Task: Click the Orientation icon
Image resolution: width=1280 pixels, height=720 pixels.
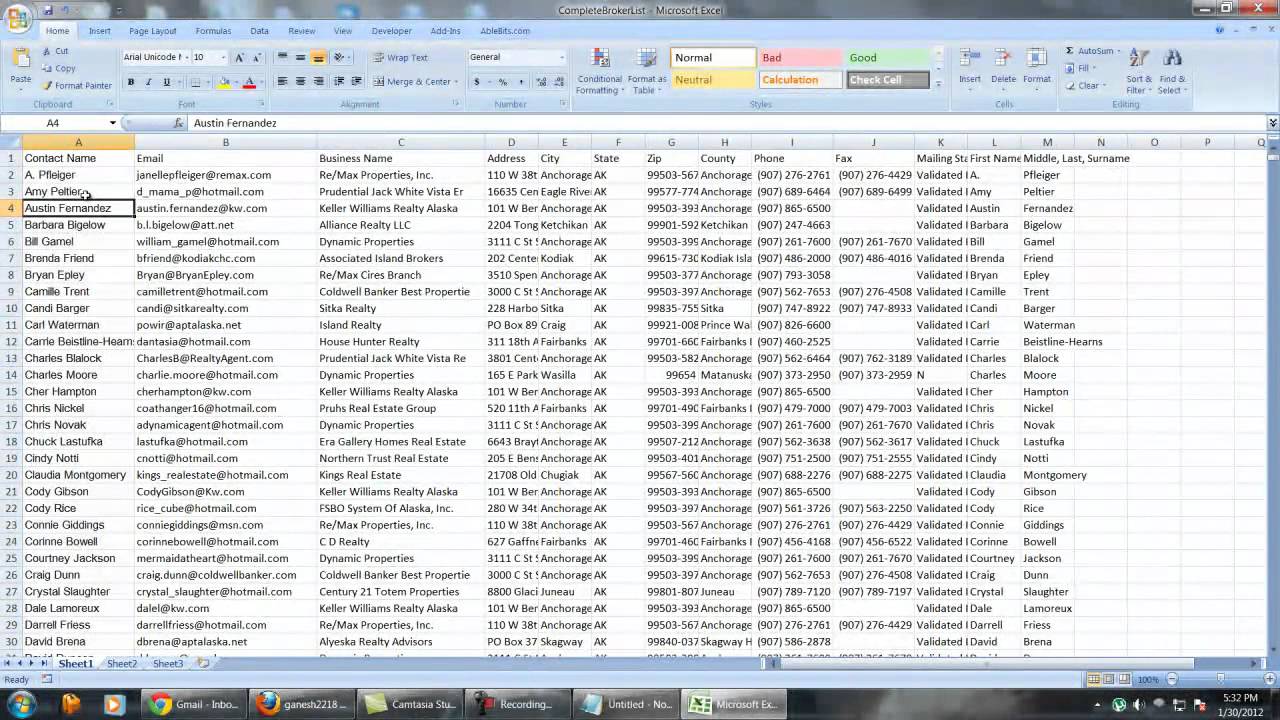Action: click(339, 57)
